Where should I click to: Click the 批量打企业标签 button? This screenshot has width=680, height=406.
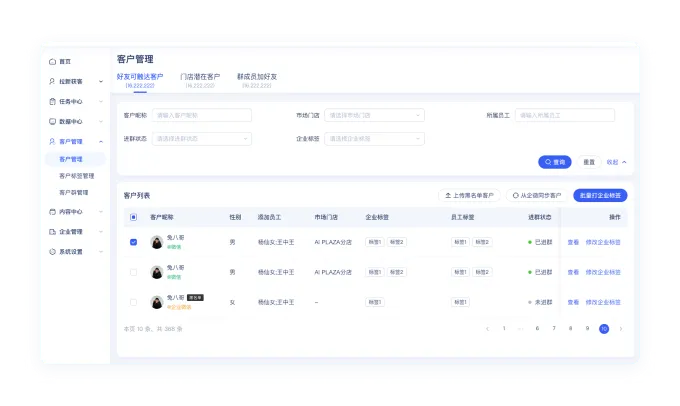[x=600, y=195]
